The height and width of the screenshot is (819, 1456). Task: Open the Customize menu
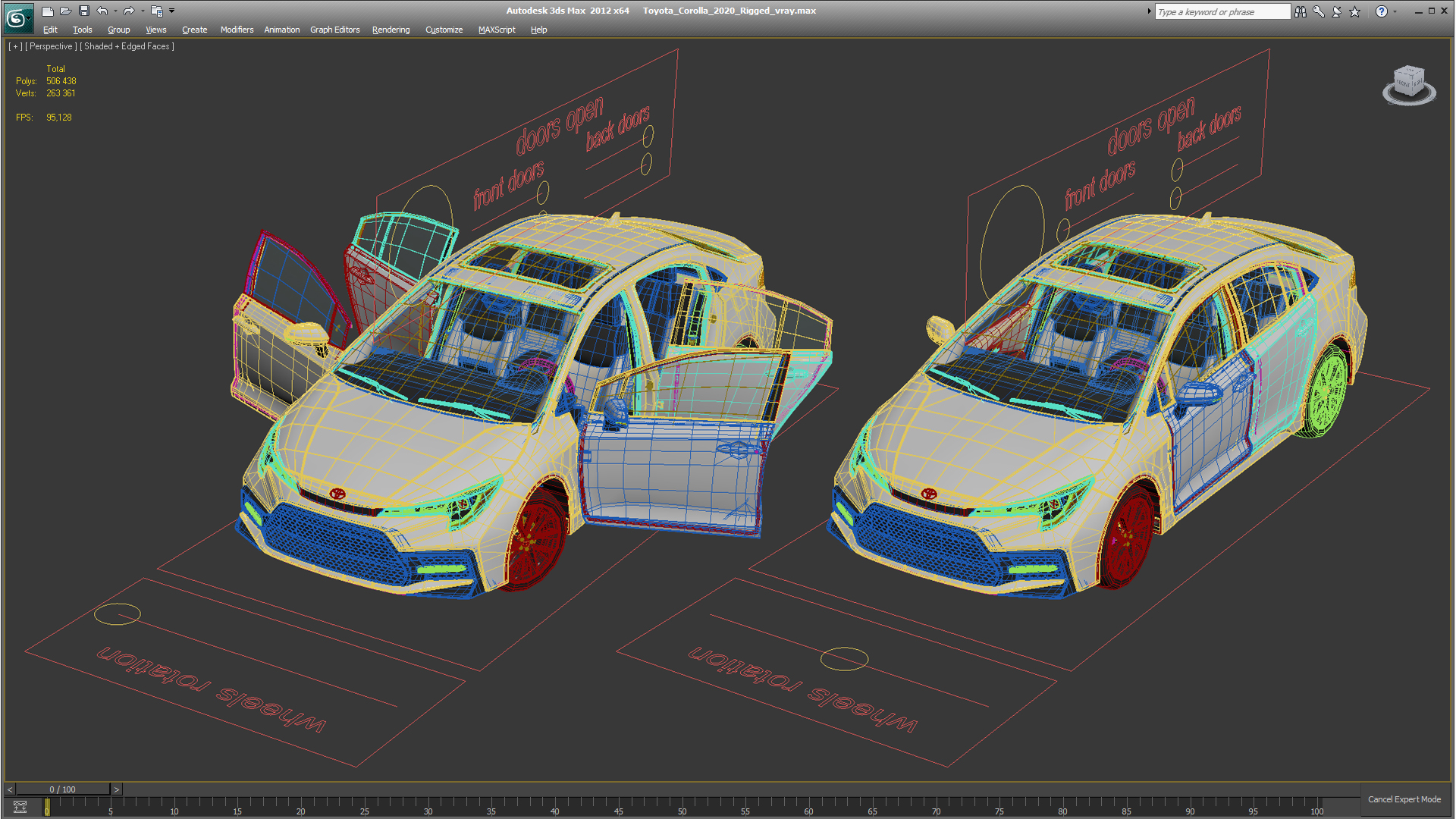pyautogui.click(x=444, y=30)
